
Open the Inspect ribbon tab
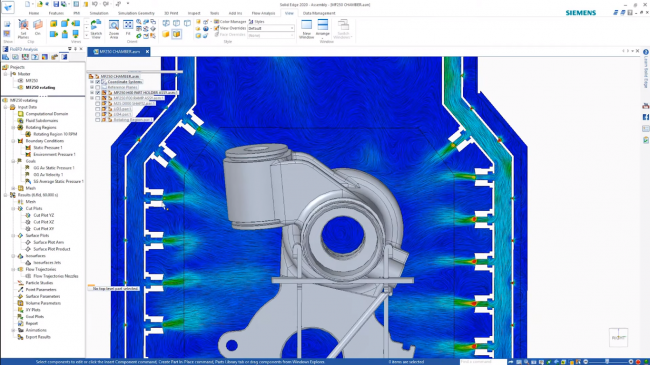point(194,13)
